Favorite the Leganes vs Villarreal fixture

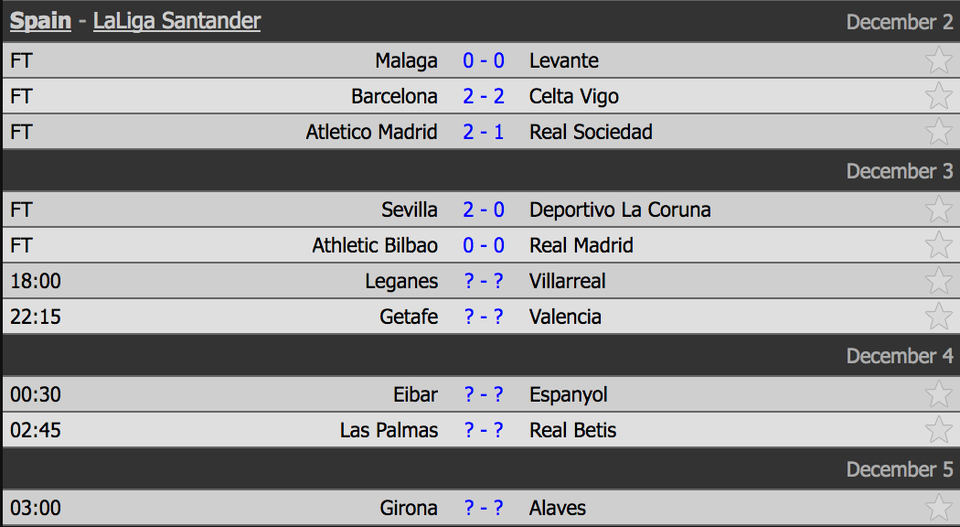(938, 280)
